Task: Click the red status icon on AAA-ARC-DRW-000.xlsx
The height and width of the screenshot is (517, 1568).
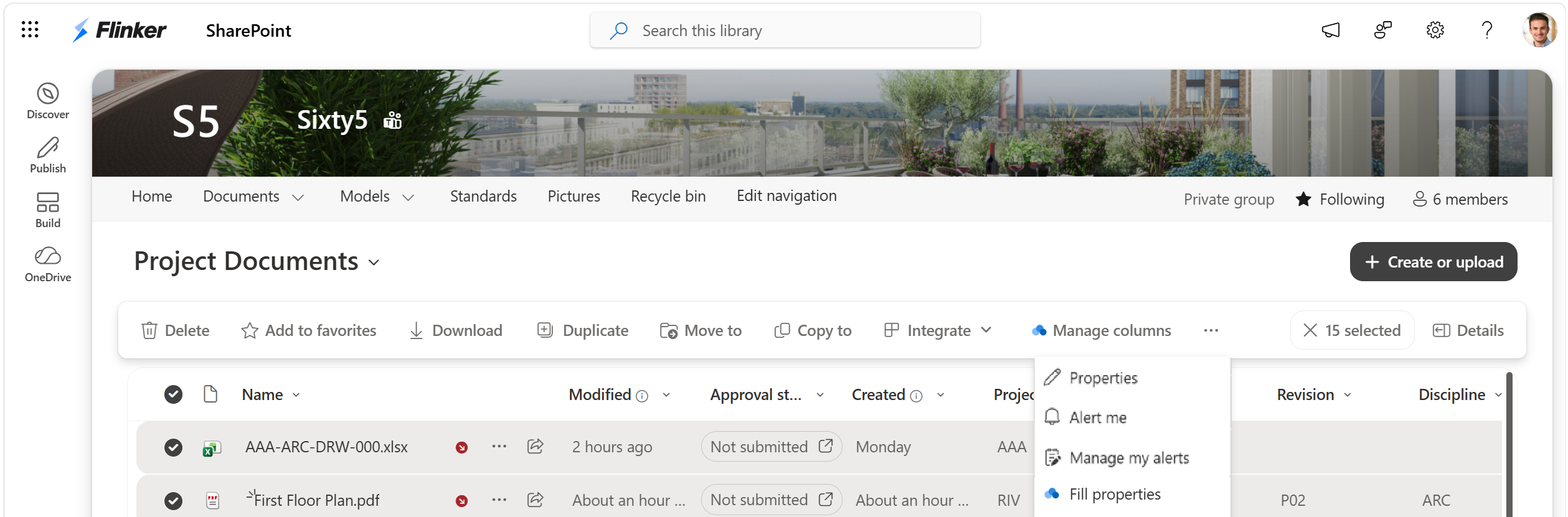Action: (x=461, y=447)
